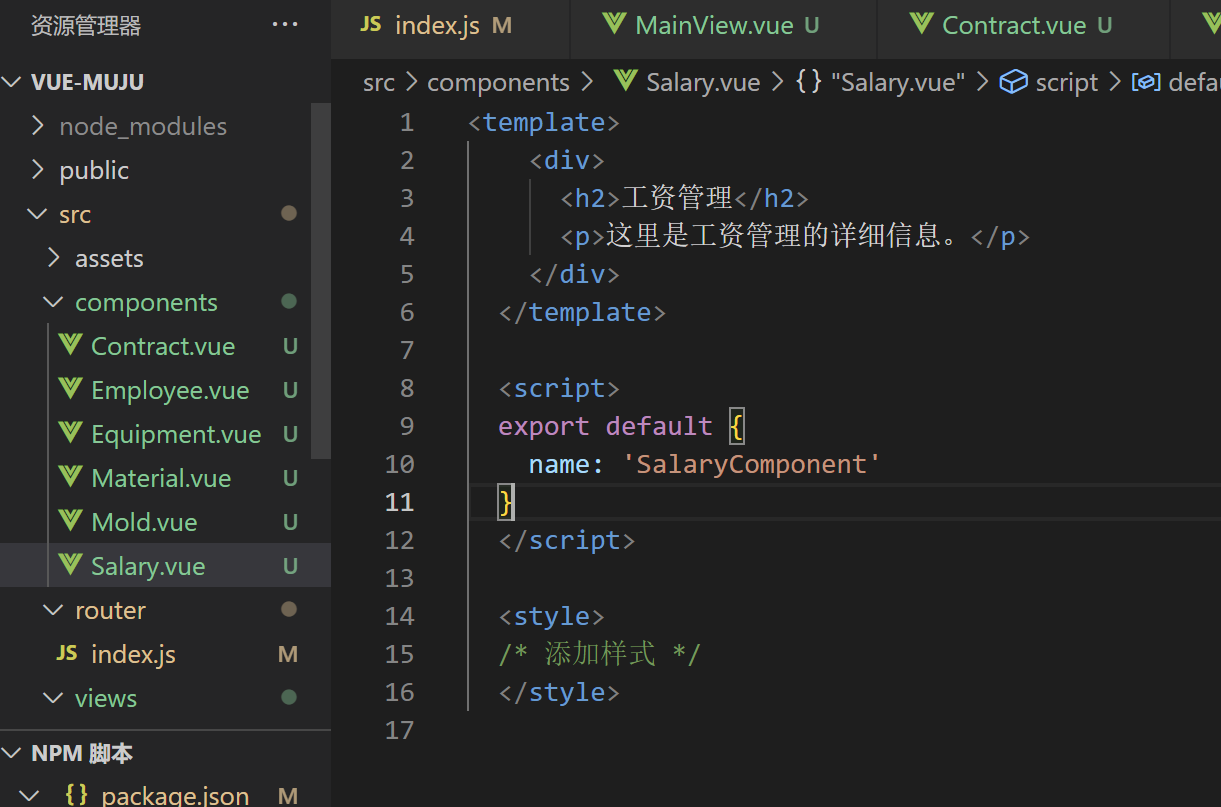Screen dimensions: 1221x807
Task: Click the JS icon on index.js tab
Action: coord(371,25)
